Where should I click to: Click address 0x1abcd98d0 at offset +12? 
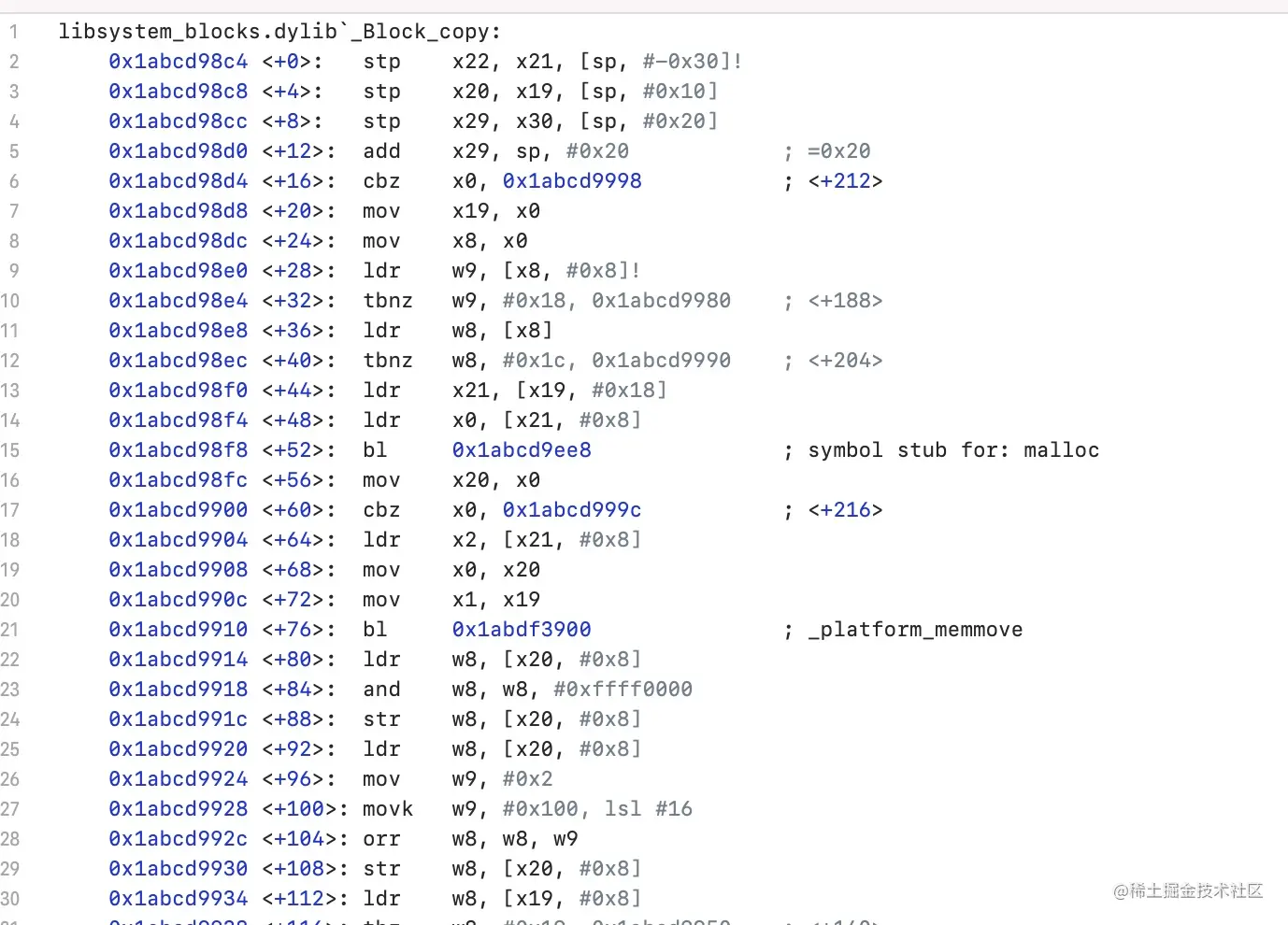click(x=178, y=150)
